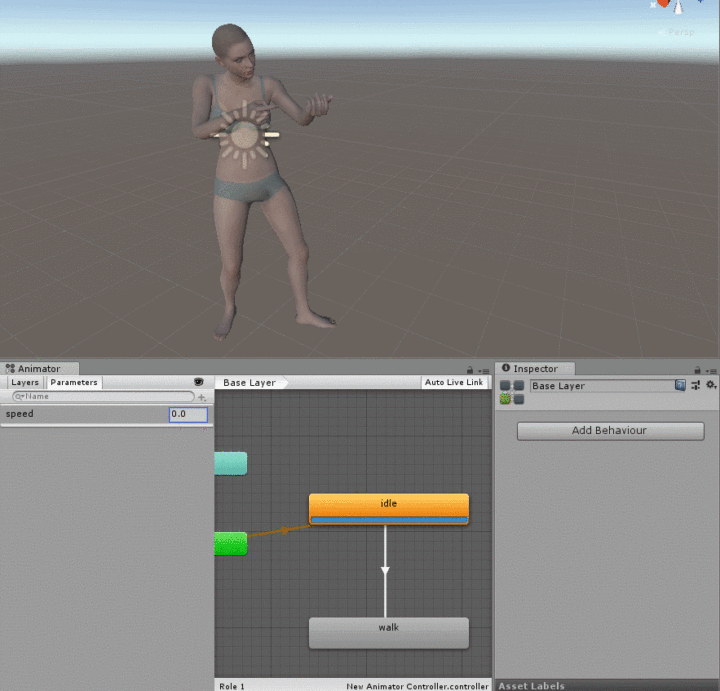This screenshot has width=720, height=691.
Task: Click the parameter Name search field
Action: click(100, 397)
